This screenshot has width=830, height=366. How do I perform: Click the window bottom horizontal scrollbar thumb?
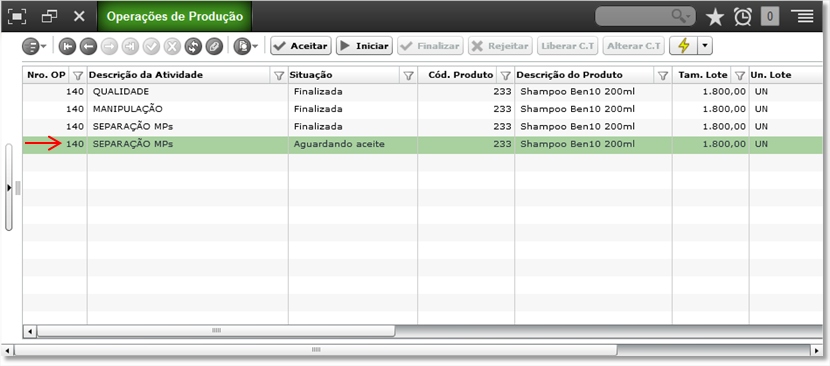pos(315,350)
